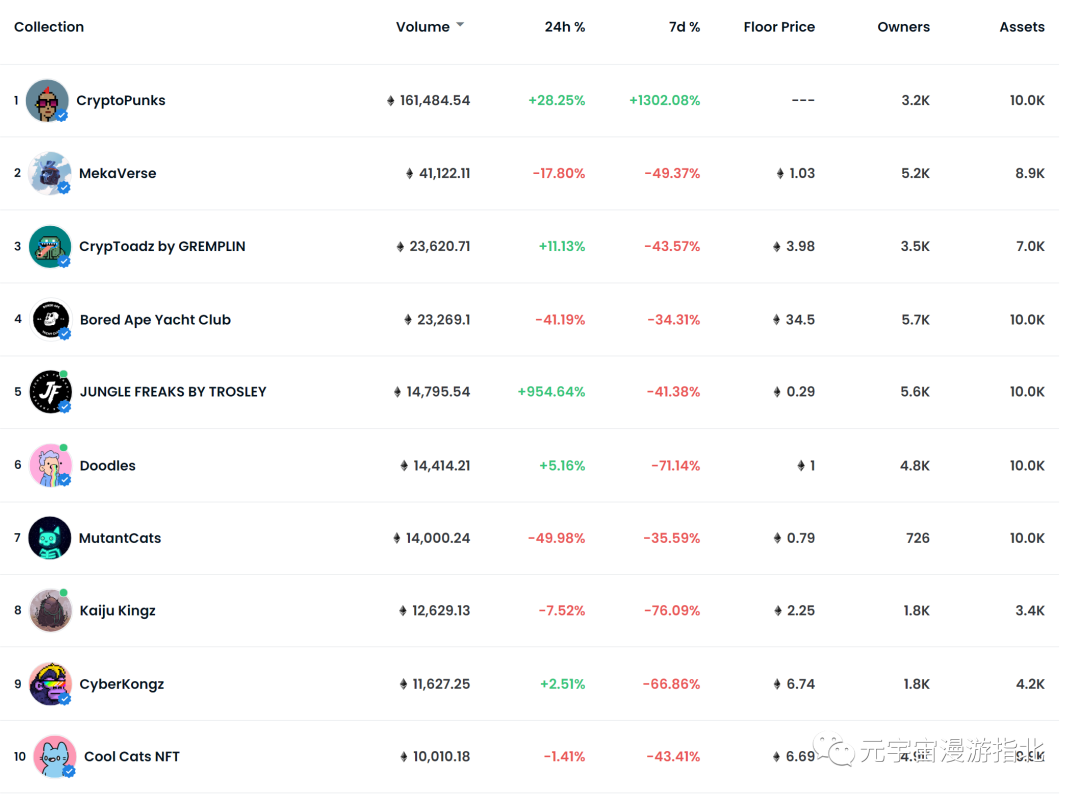Click the MutantCats owners count 726
1080x798 pixels.
click(917, 538)
